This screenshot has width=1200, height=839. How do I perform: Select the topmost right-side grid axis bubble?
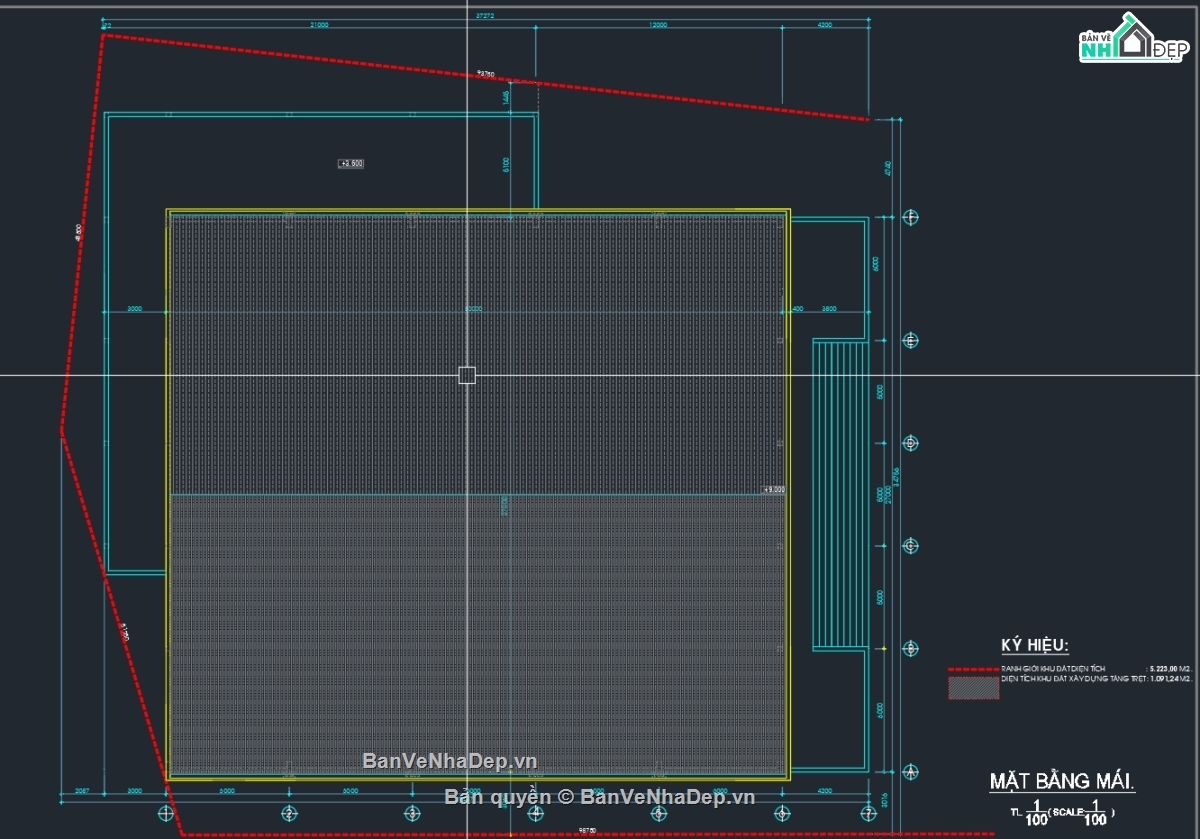(910, 217)
